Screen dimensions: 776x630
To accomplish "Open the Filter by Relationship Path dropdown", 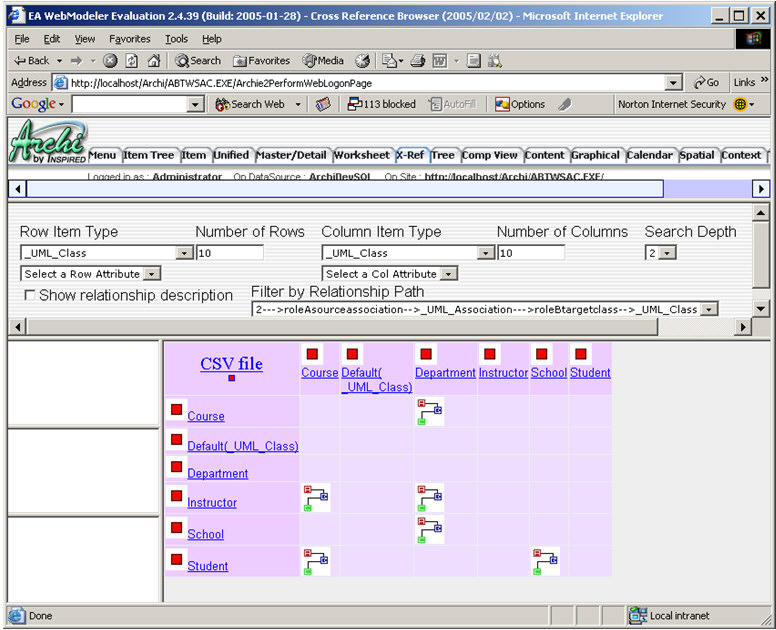I will [x=709, y=310].
